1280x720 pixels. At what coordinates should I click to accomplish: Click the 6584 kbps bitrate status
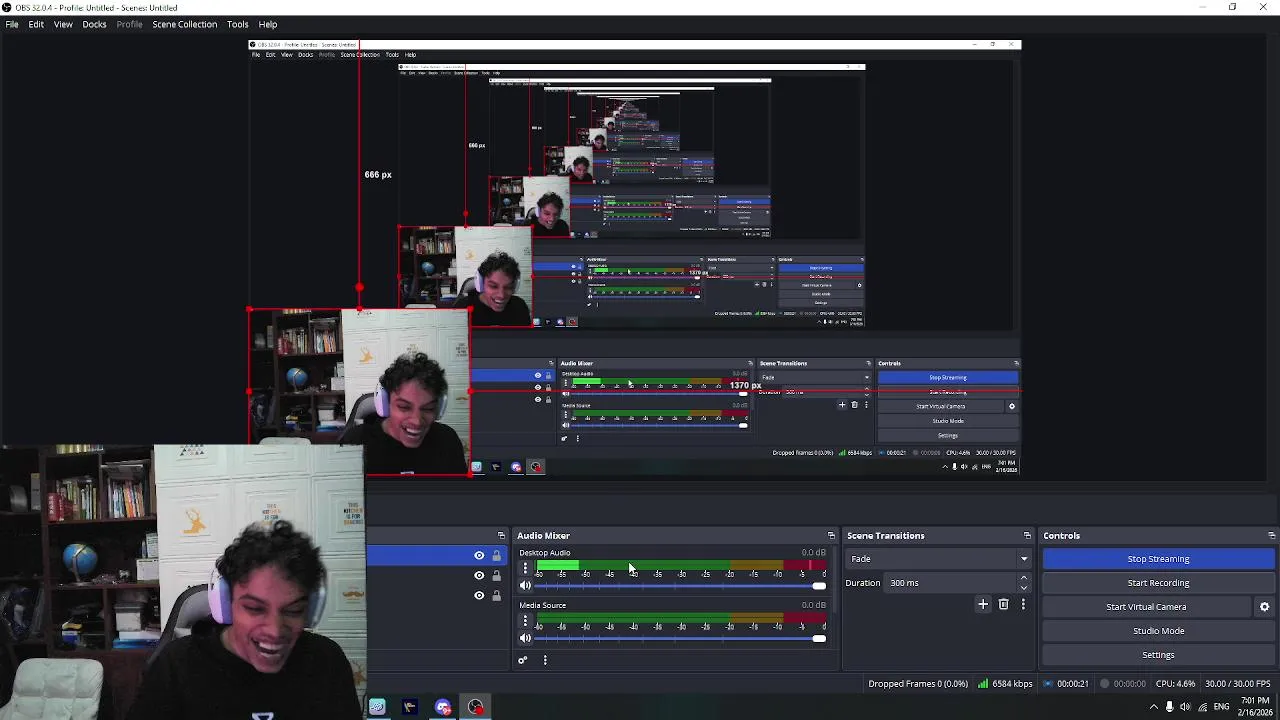click(1005, 684)
